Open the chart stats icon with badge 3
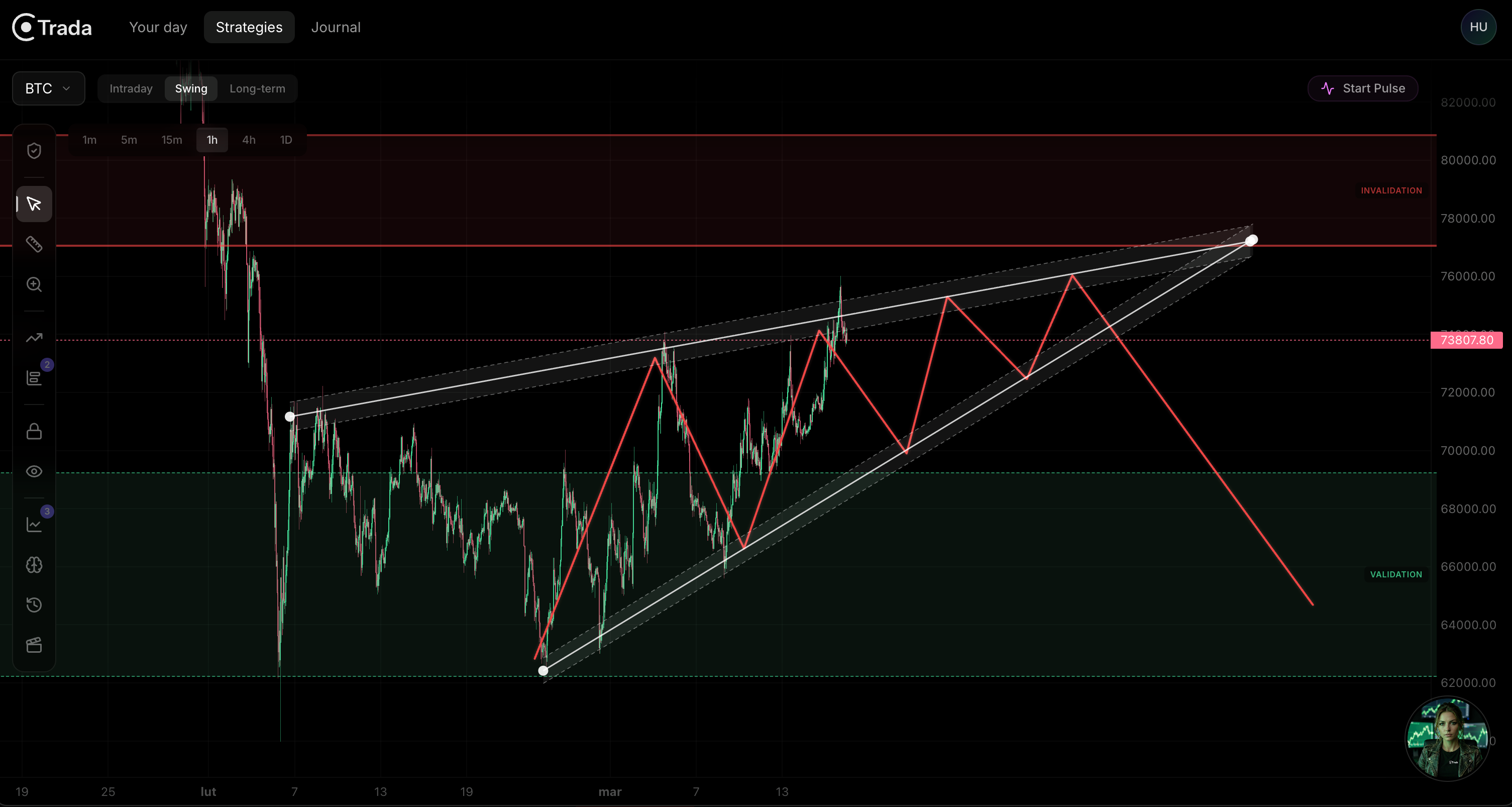 click(34, 525)
